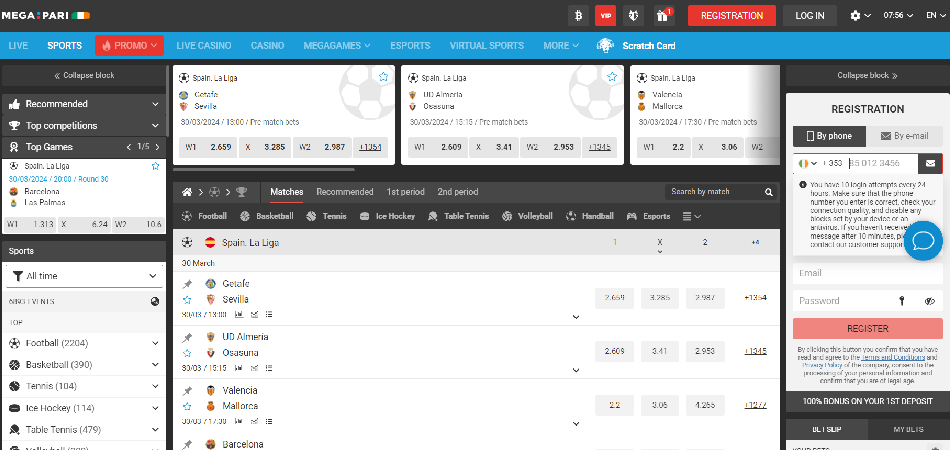Image resolution: width=950 pixels, height=450 pixels.
Task: Open the live chat bubble
Action: (x=923, y=241)
